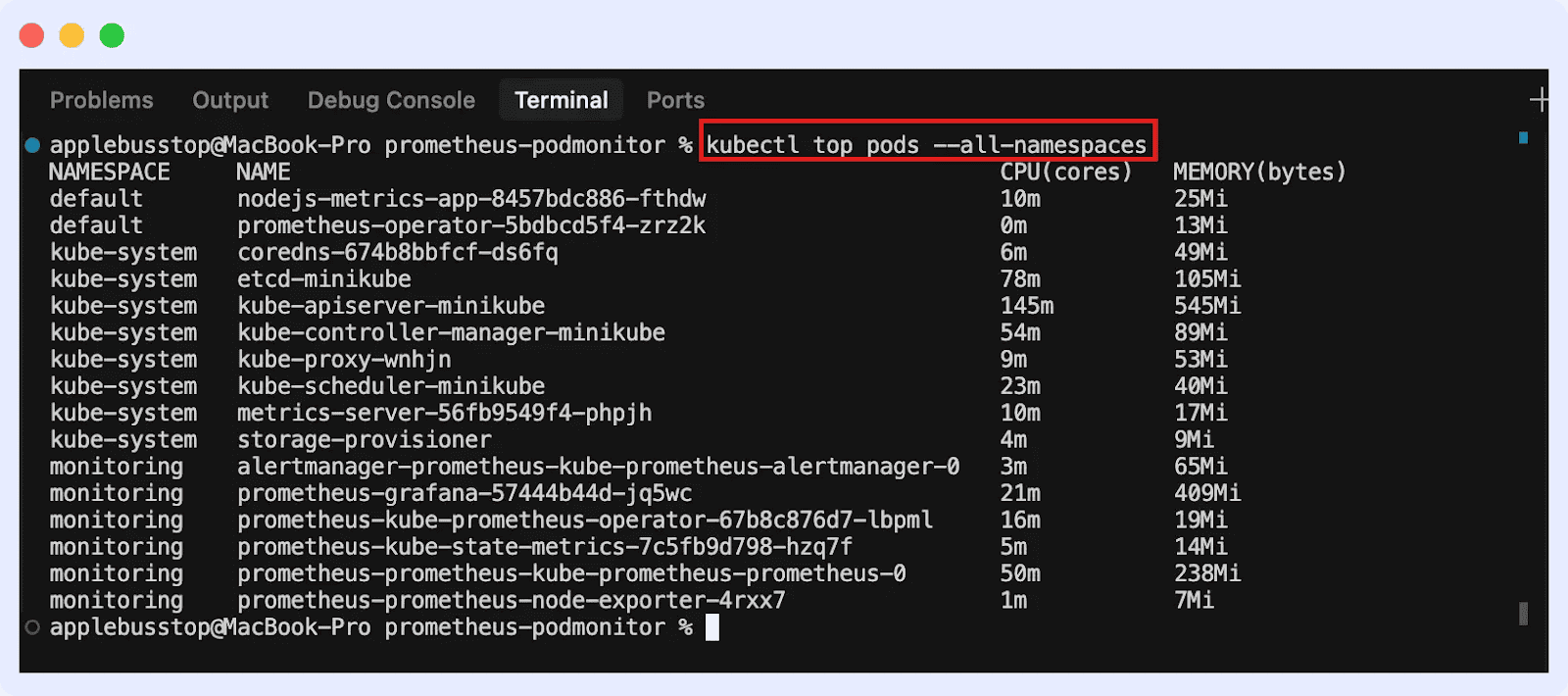Open the Ports tab

674,99
